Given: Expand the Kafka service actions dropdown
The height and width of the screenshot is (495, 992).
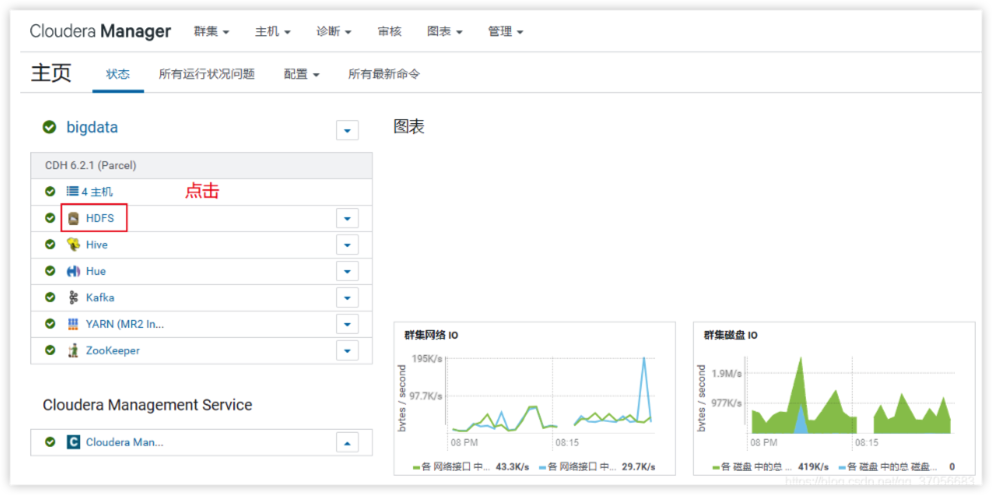Looking at the screenshot, I should [347, 298].
